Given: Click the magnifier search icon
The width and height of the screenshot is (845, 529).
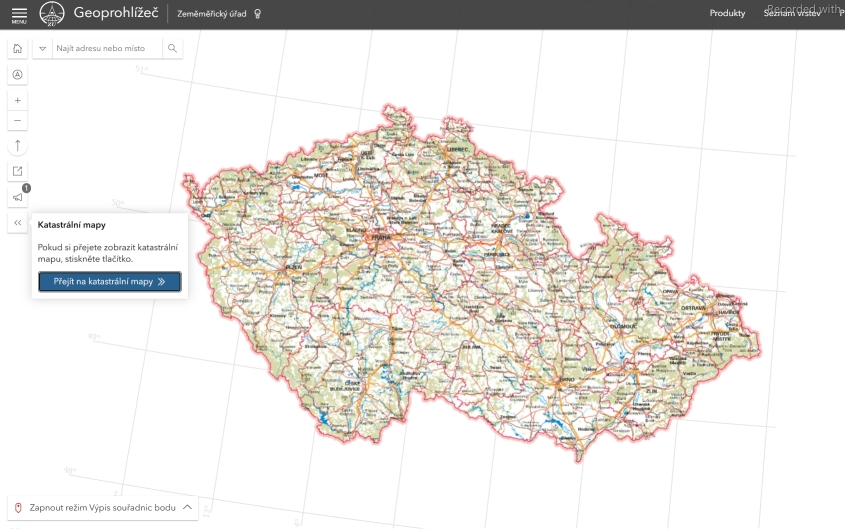Looking at the screenshot, I should (x=172, y=48).
